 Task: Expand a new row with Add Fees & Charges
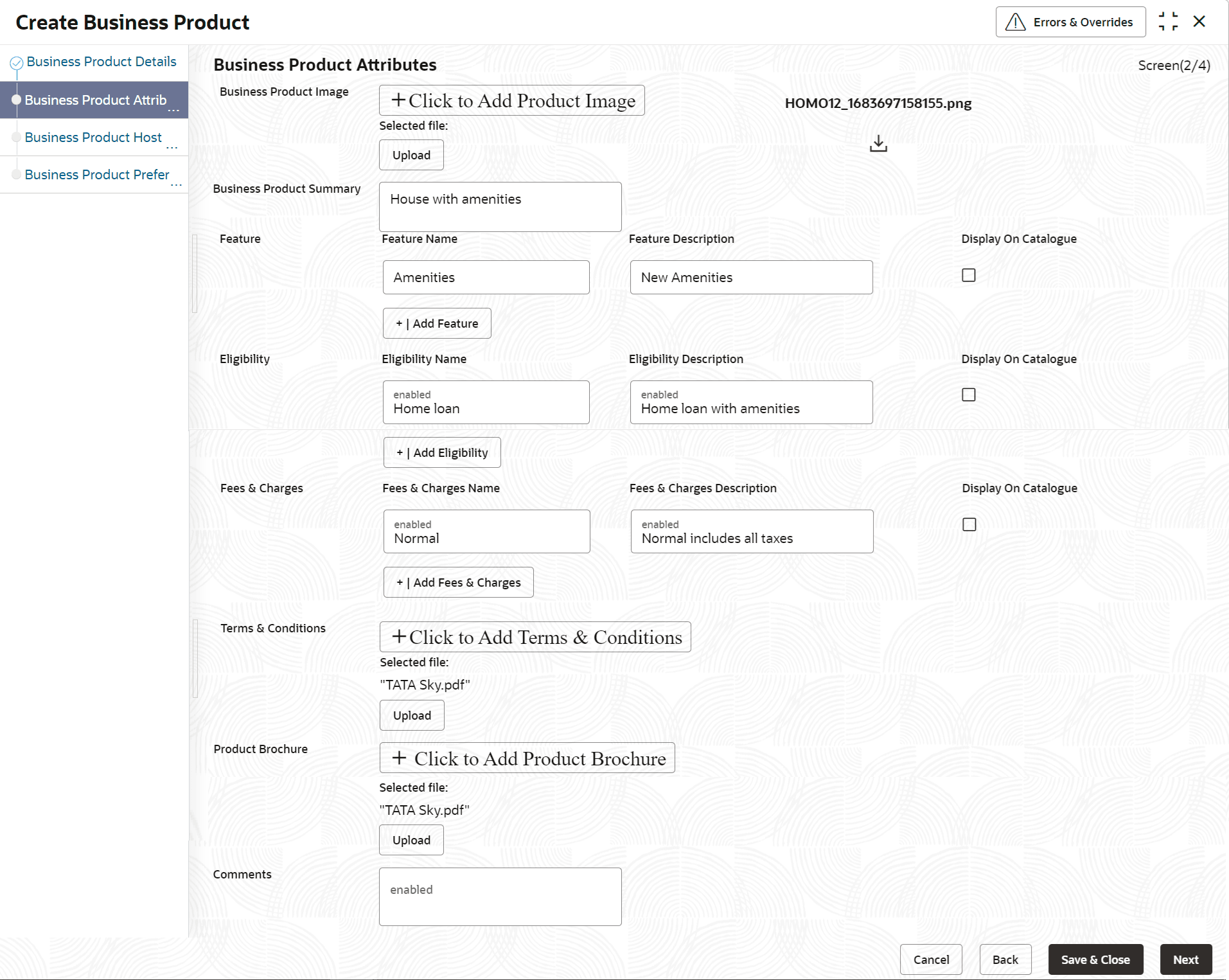[458, 582]
